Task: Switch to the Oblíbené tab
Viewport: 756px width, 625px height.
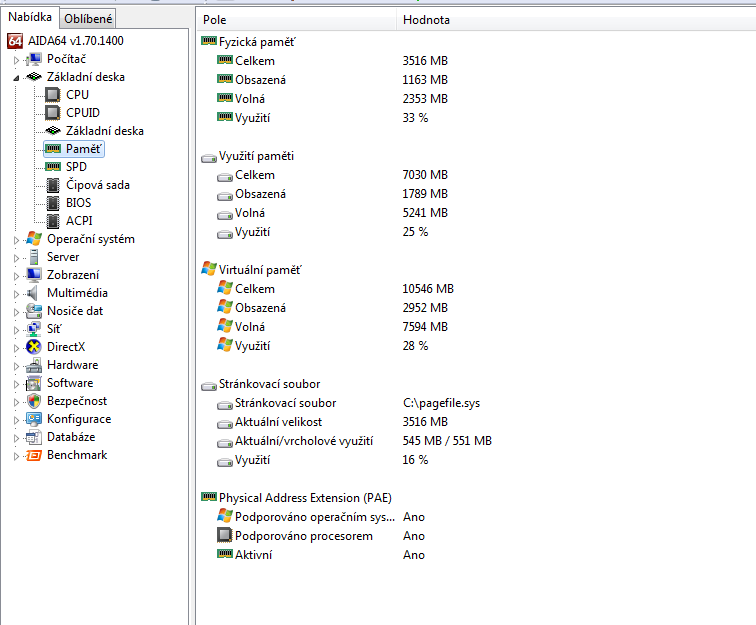Action: (88, 18)
